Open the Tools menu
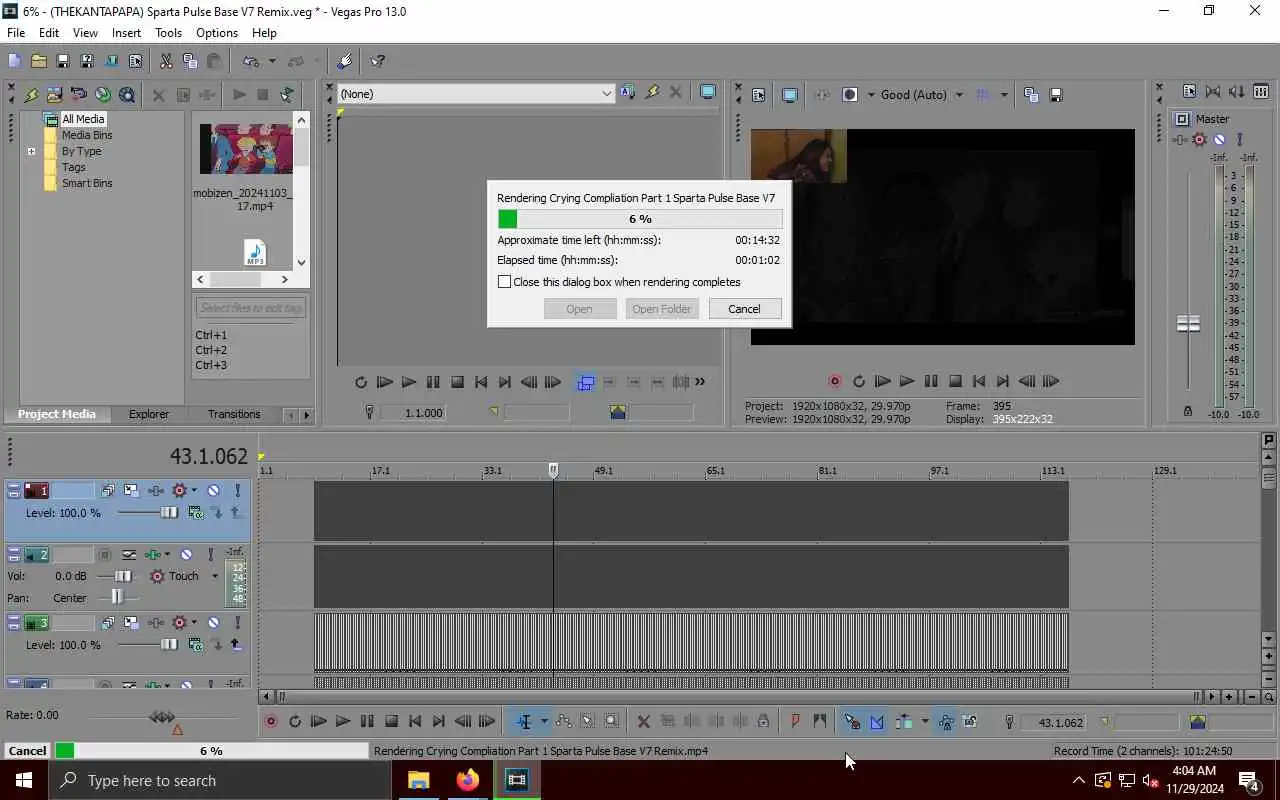The height and width of the screenshot is (800, 1280). tap(168, 33)
